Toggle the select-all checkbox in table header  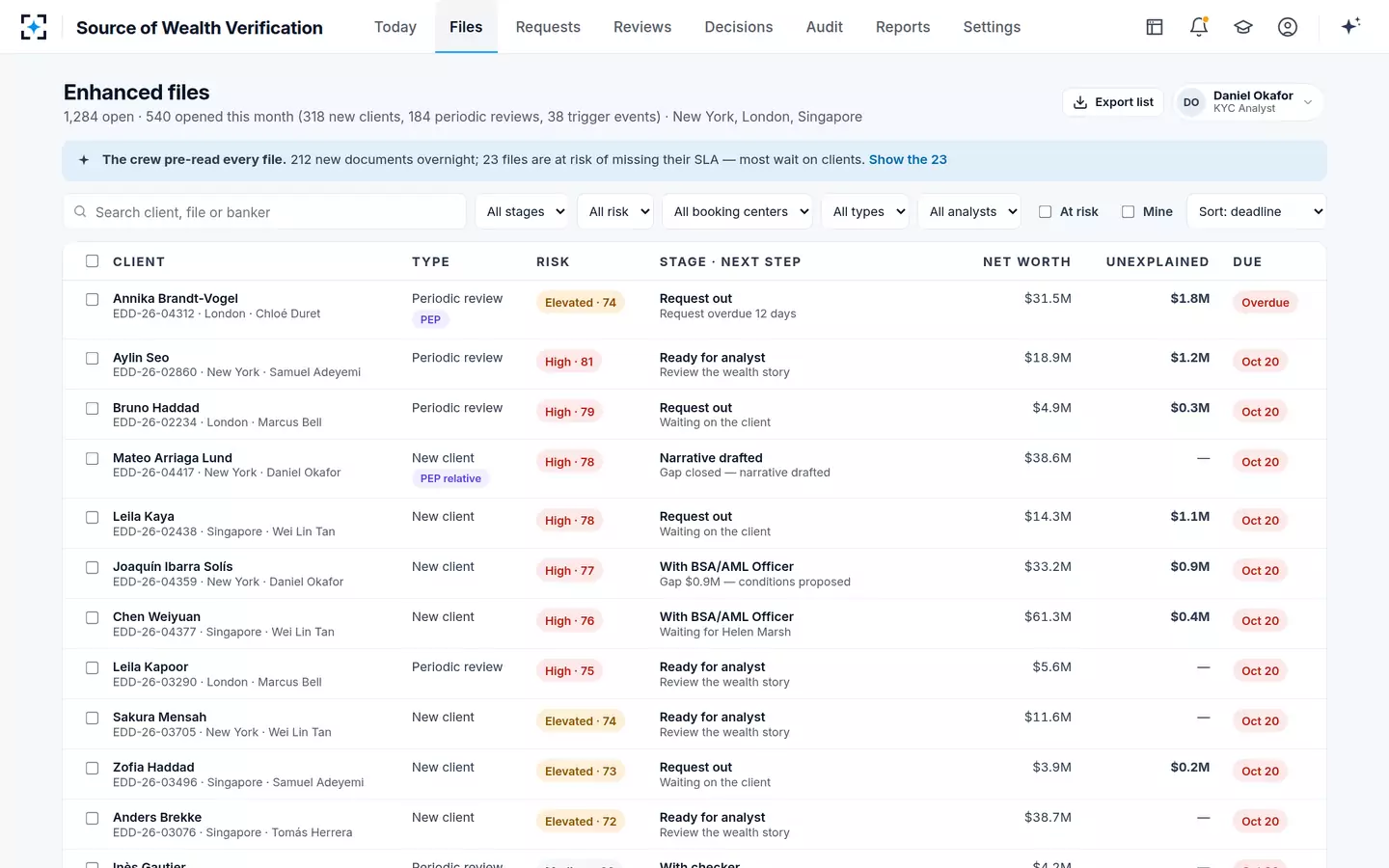coord(92,261)
